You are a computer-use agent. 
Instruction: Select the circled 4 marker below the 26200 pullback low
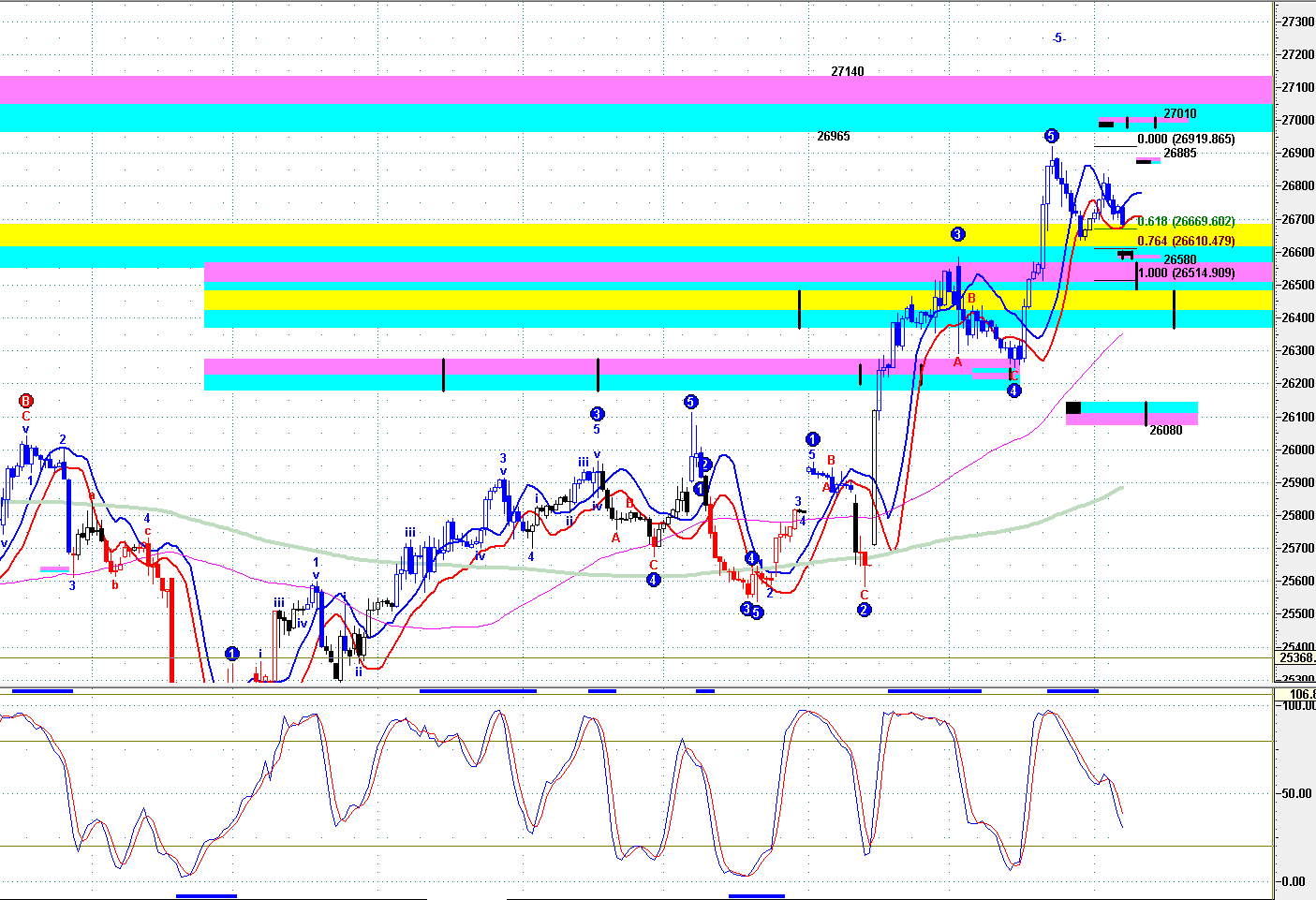click(1013, 391)
